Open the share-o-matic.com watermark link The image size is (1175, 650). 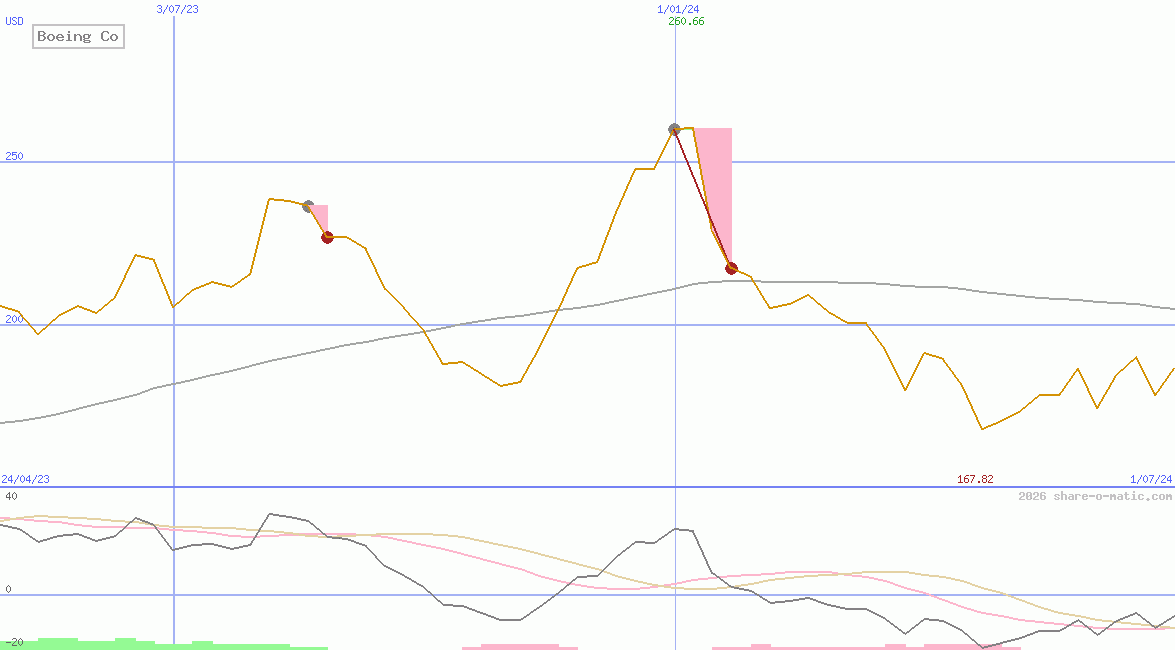click(x=1095, y=496)
